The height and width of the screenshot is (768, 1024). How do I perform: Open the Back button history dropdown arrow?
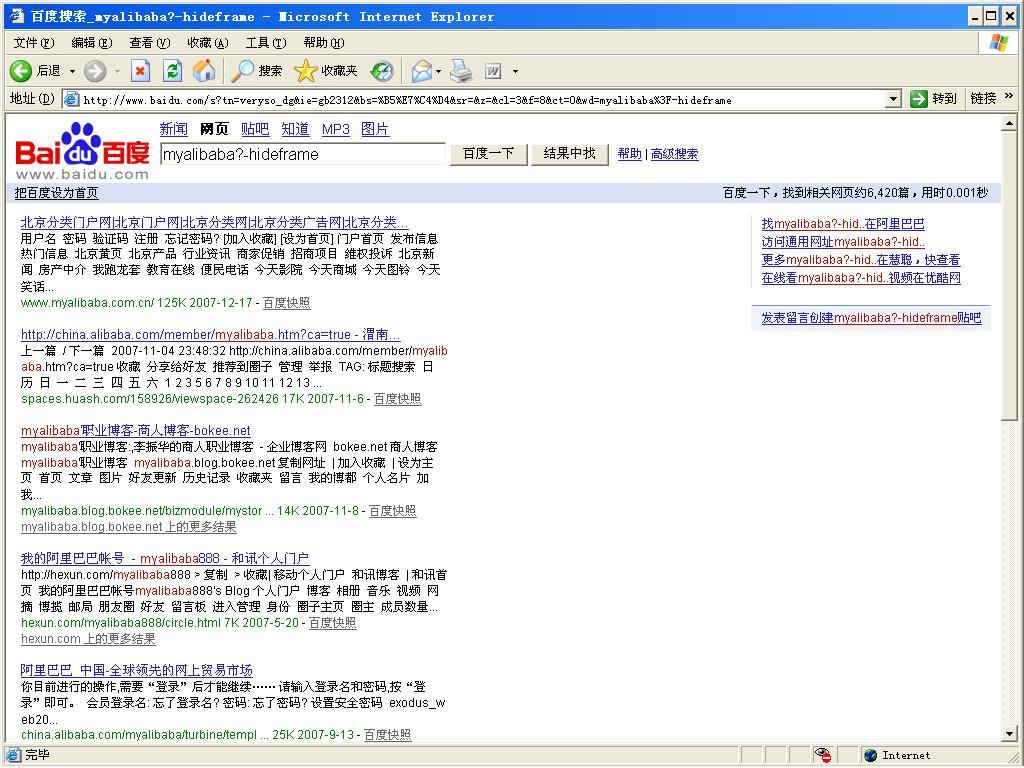[x=71, y=71]
